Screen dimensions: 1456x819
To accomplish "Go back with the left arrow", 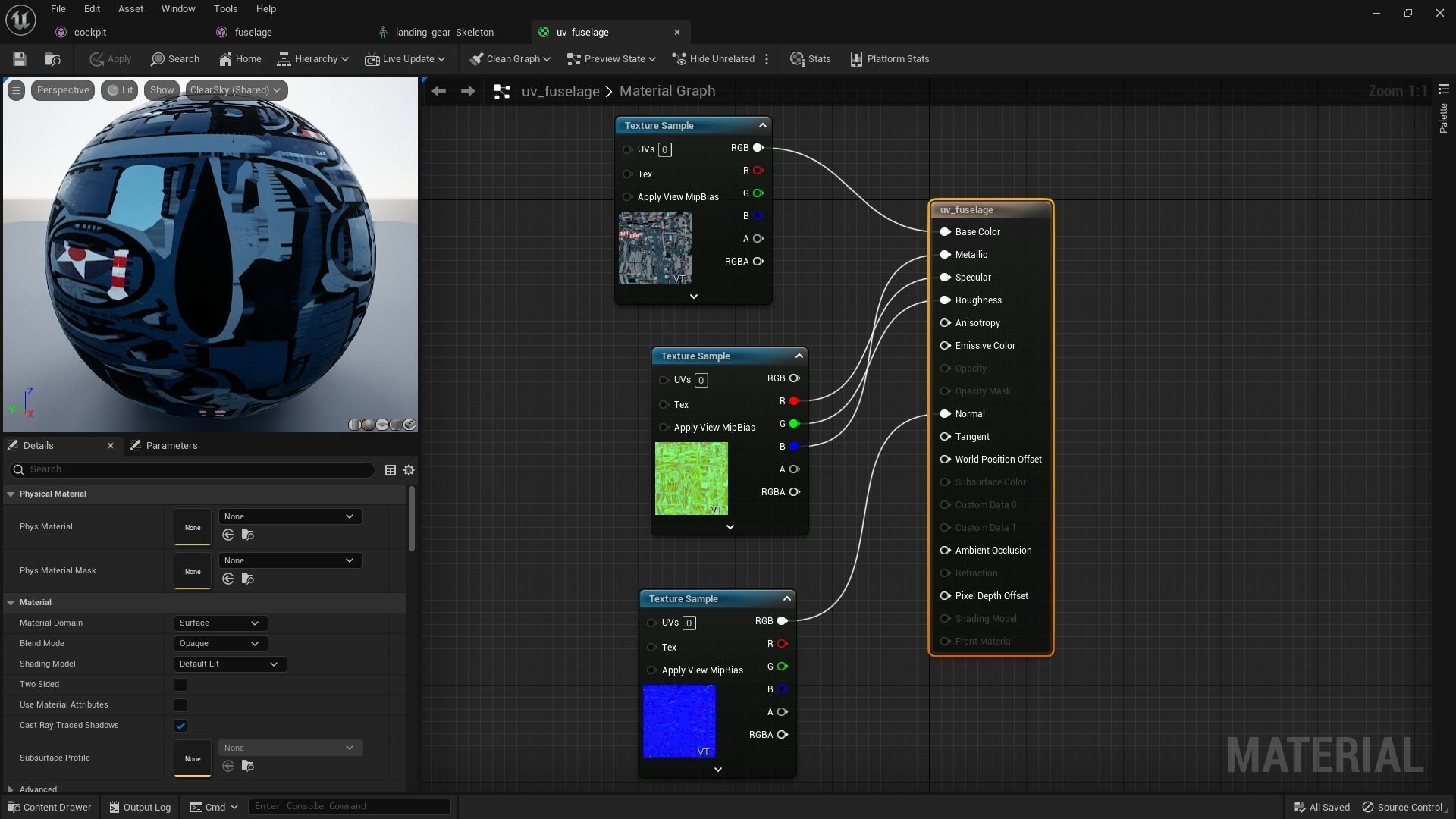I will coord(438,91).
